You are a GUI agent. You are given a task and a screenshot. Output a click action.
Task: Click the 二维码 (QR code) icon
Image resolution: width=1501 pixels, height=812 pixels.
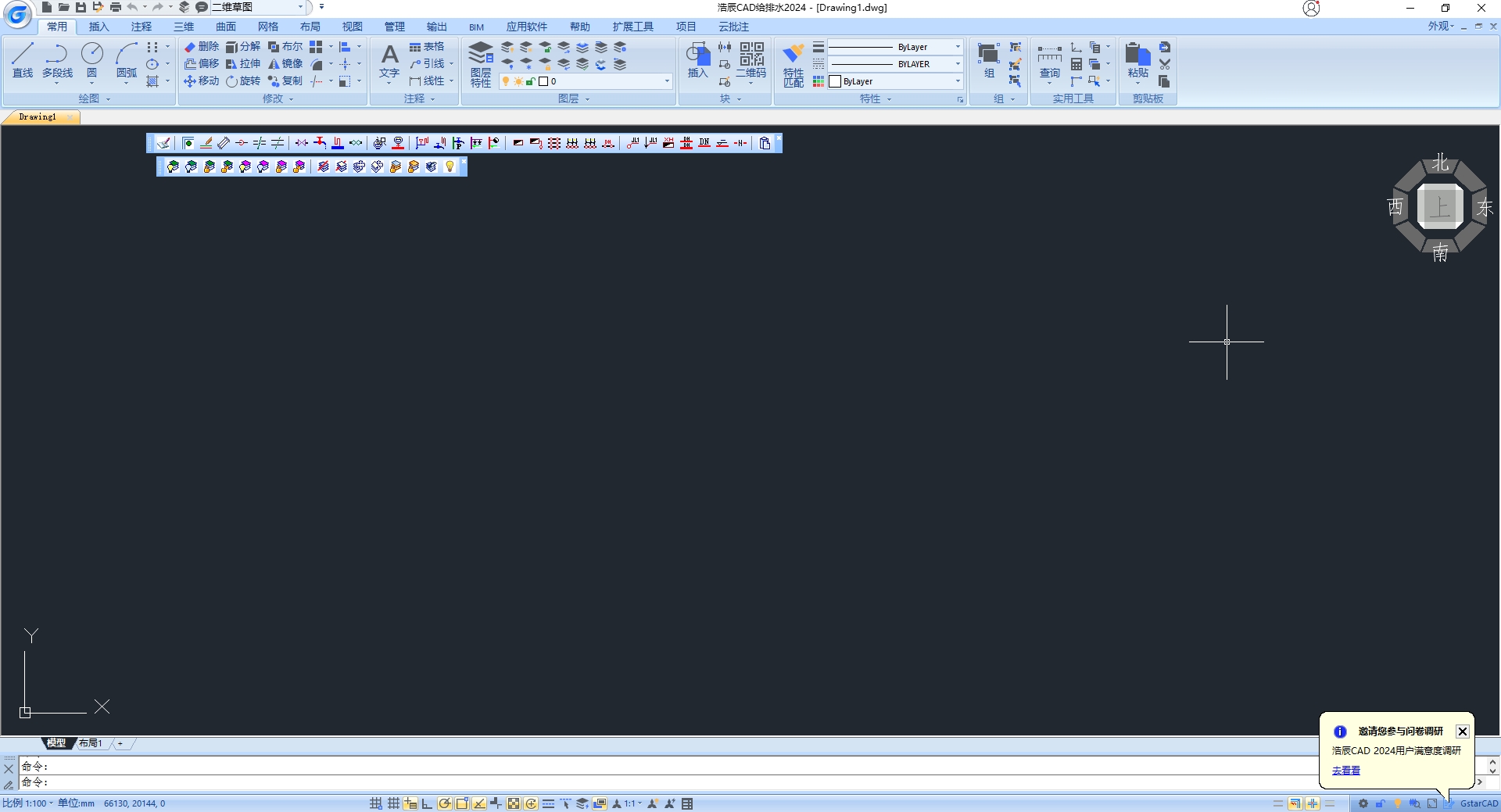pos(751,60)
